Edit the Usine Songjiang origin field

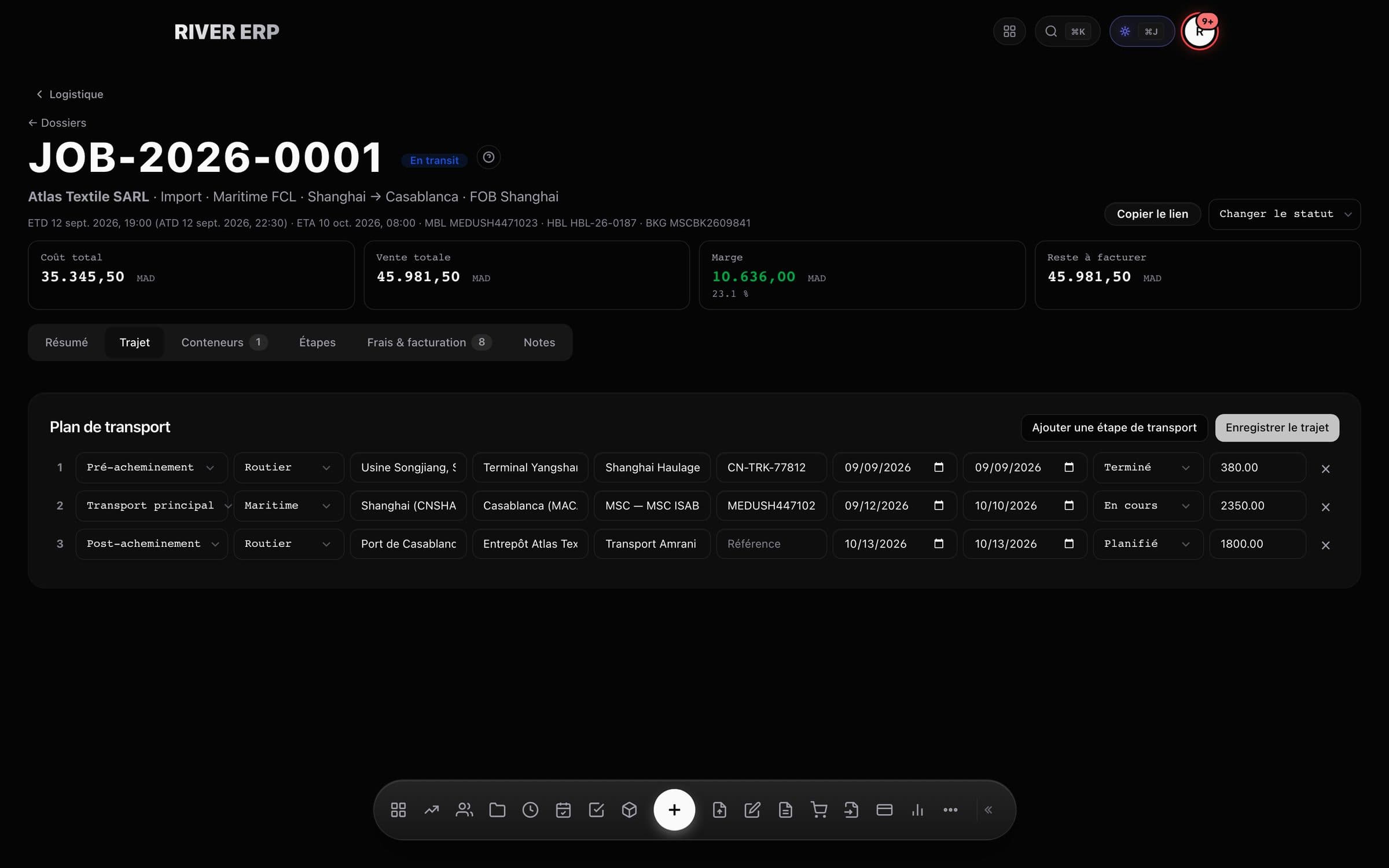coord(408,468)
